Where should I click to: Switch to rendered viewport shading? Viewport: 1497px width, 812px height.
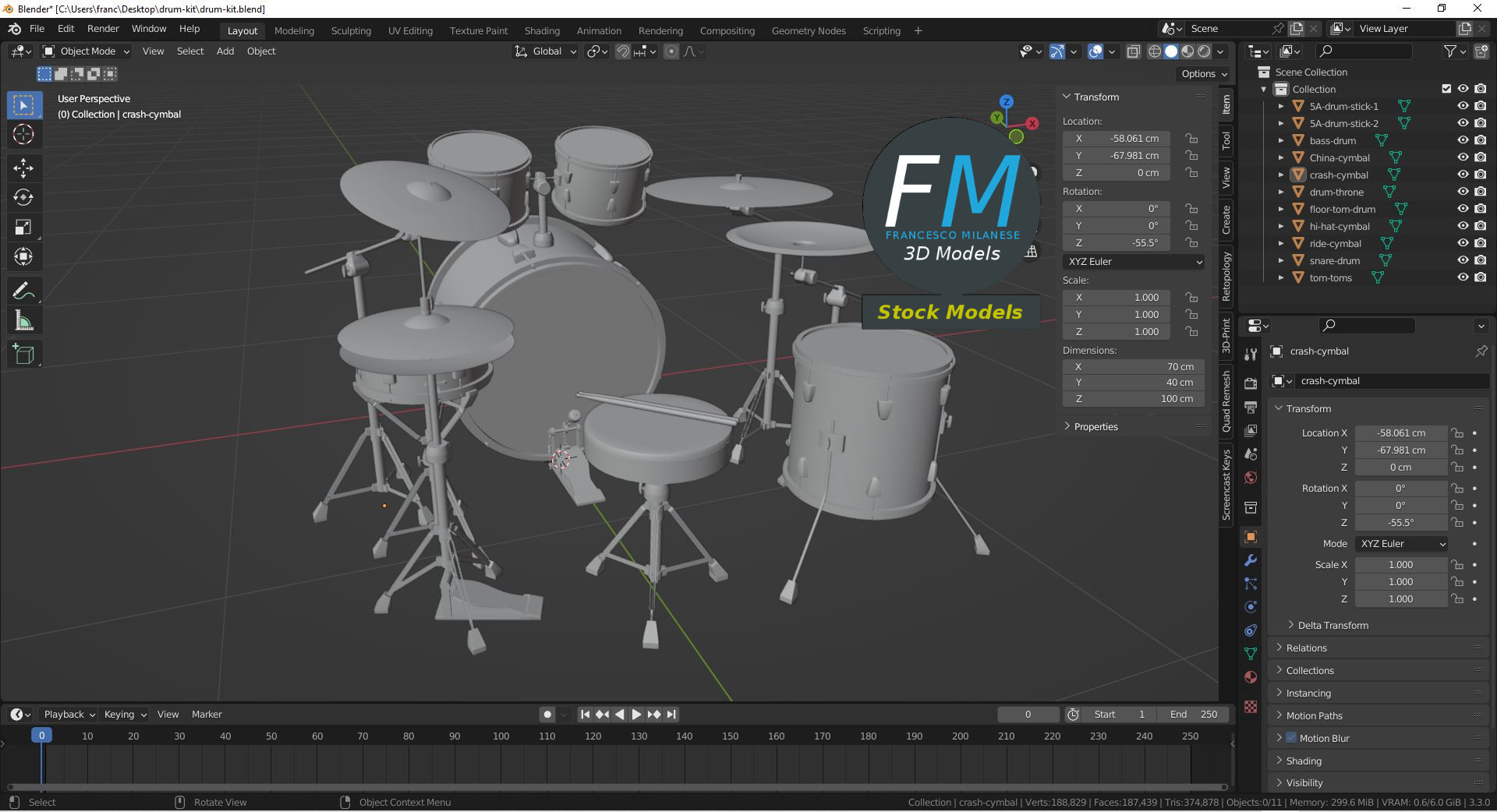click(x=1204, y=51)
